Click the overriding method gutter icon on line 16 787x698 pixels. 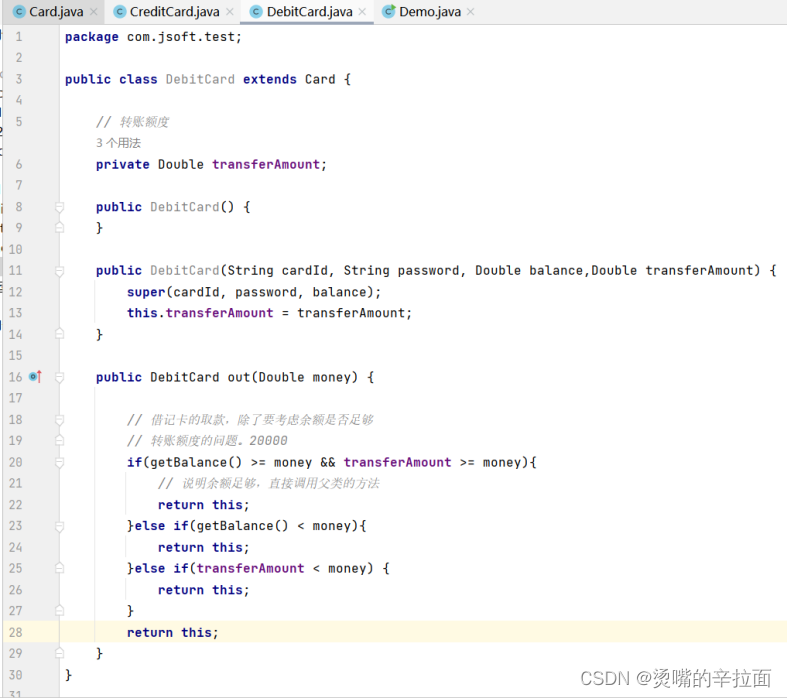pos(35,376)
